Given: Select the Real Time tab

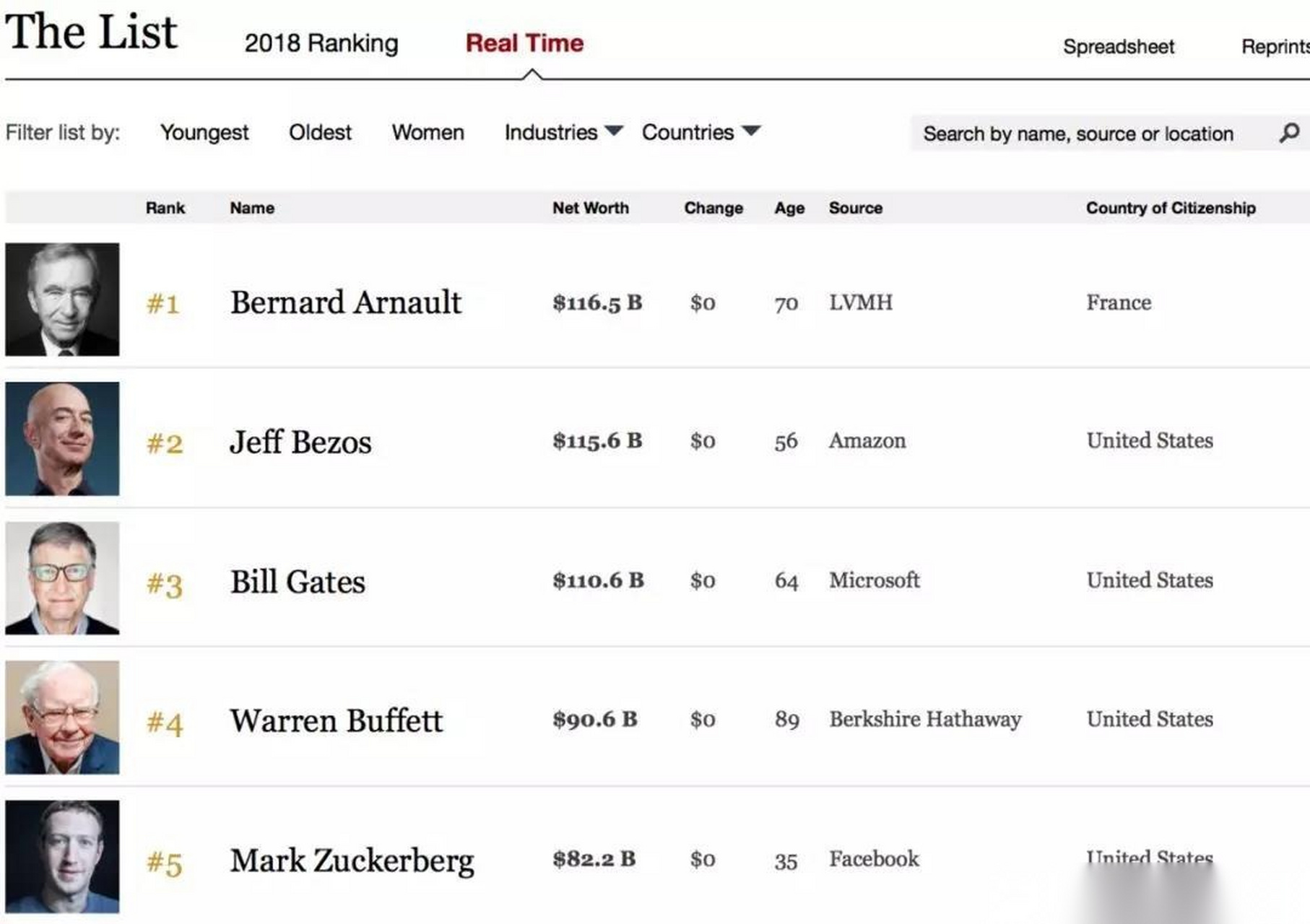Looking at the screenshot, I should (x=524, y=43).
